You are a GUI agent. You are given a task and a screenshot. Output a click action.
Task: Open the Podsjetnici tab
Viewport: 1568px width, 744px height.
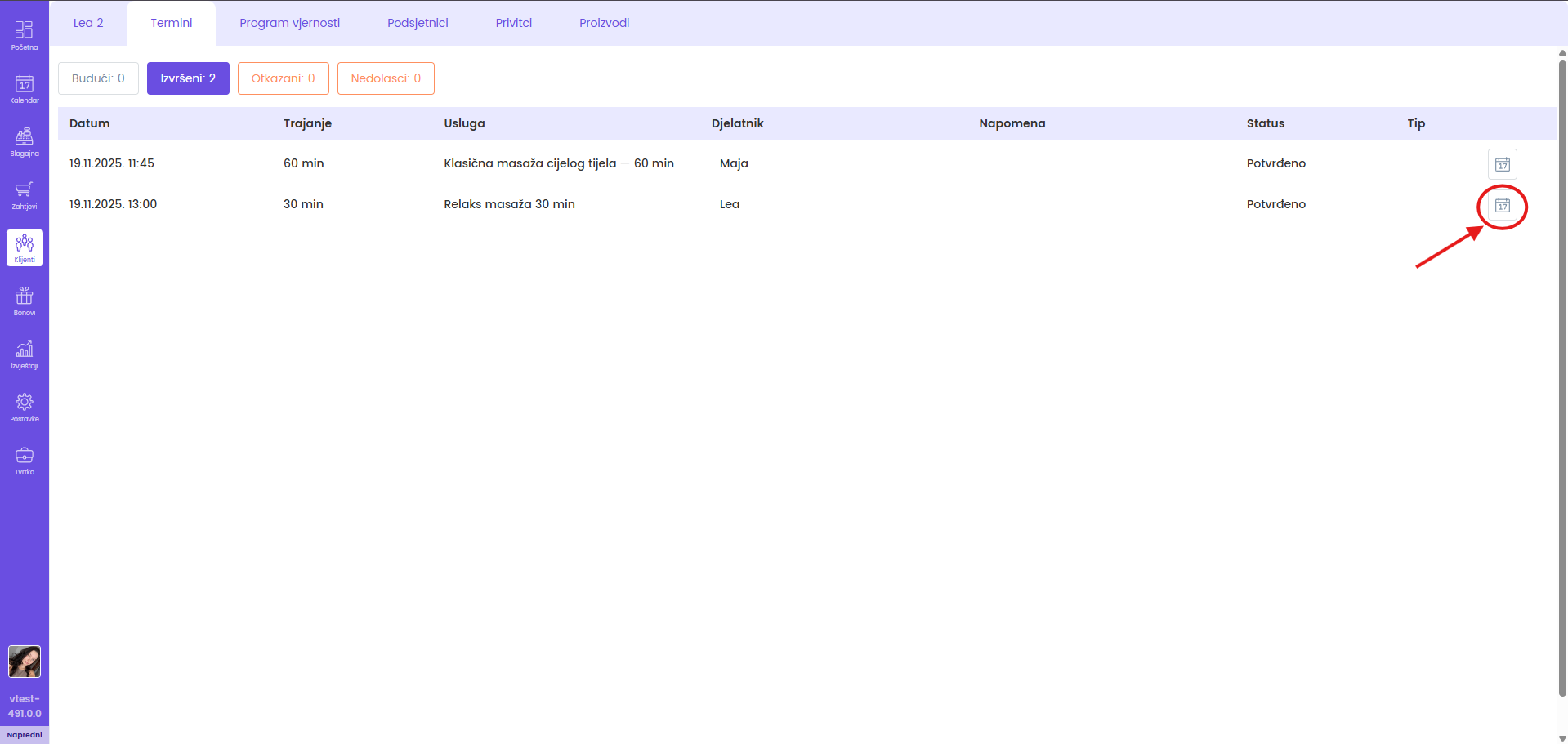click(x=418, y=23)
